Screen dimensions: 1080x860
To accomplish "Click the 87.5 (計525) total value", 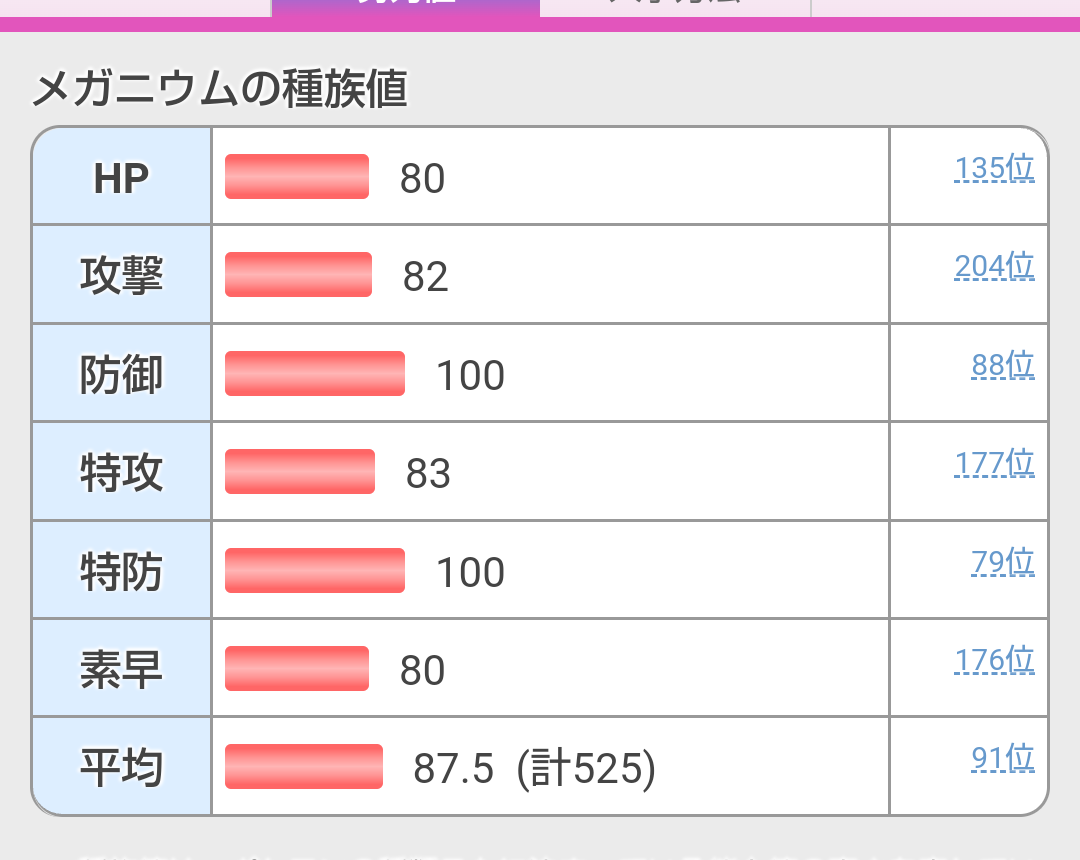I will 534,768.
